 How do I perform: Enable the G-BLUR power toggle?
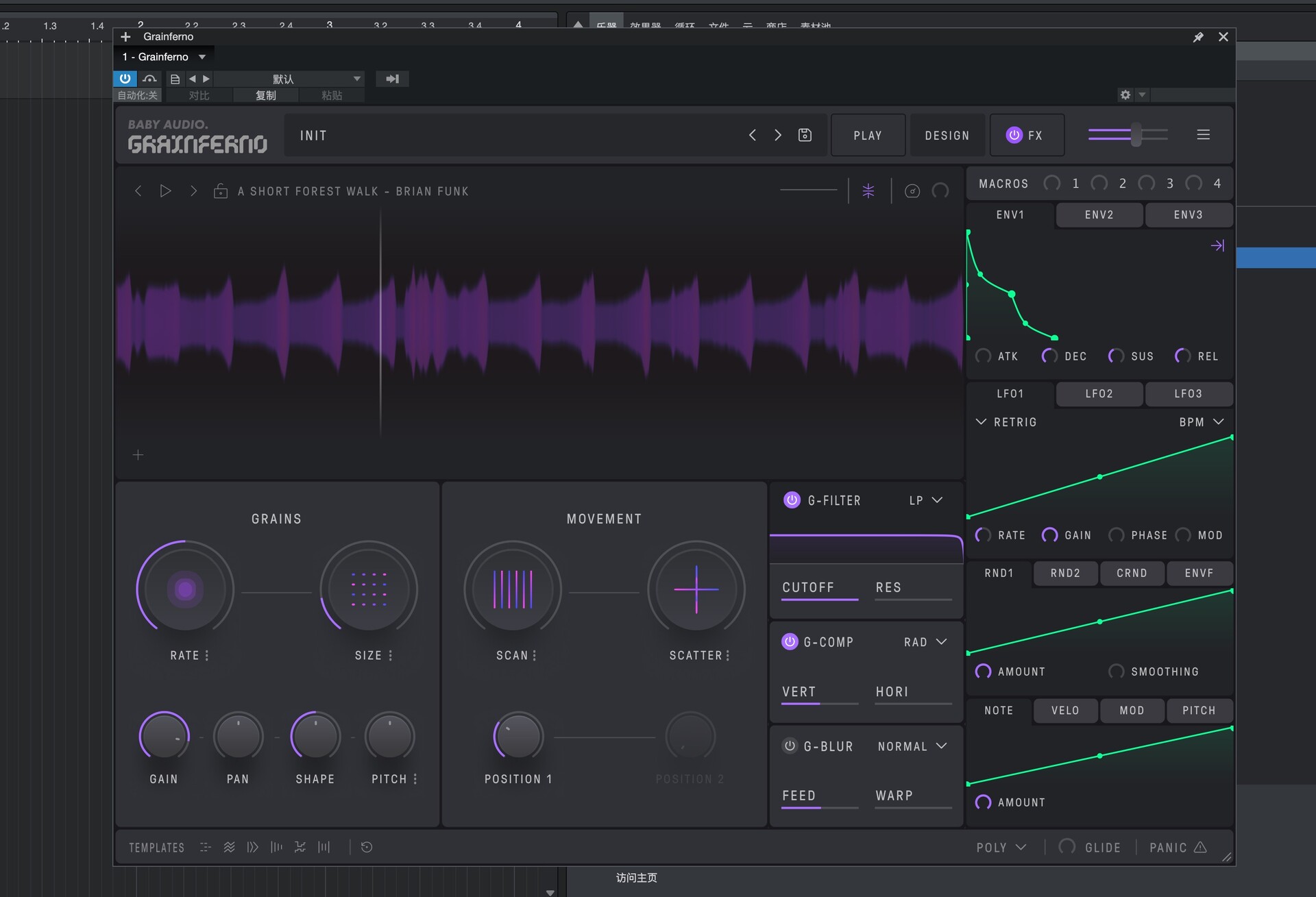(x=790, y=746)
